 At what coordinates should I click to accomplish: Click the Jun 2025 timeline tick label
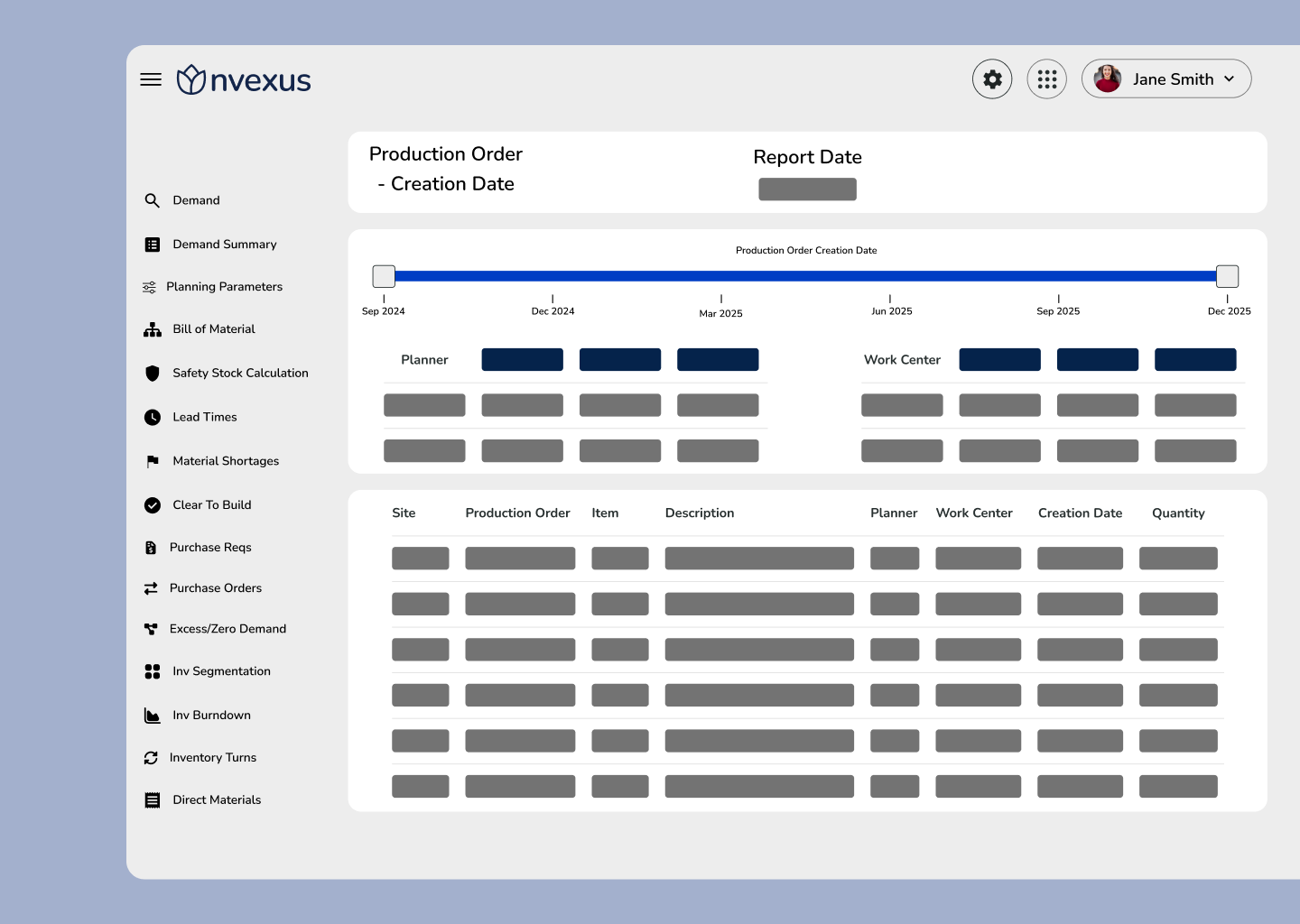click(891, 311)
